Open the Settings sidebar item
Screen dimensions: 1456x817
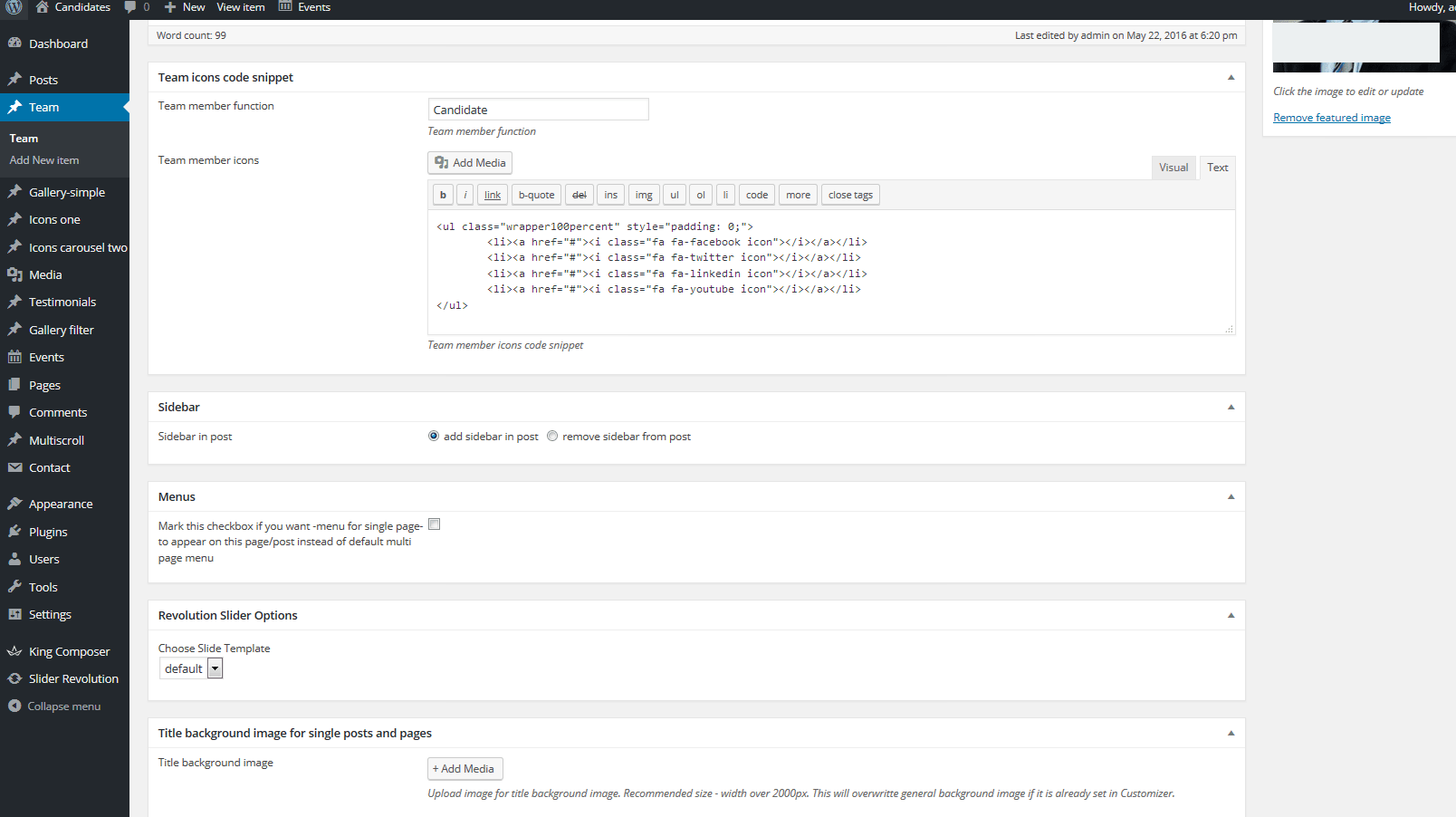[50, 614]
